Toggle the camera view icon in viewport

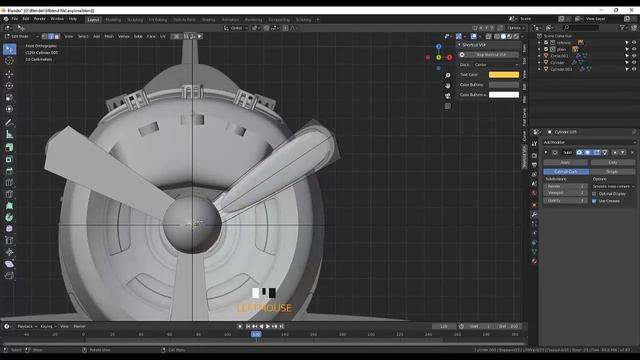coord(448,96)
